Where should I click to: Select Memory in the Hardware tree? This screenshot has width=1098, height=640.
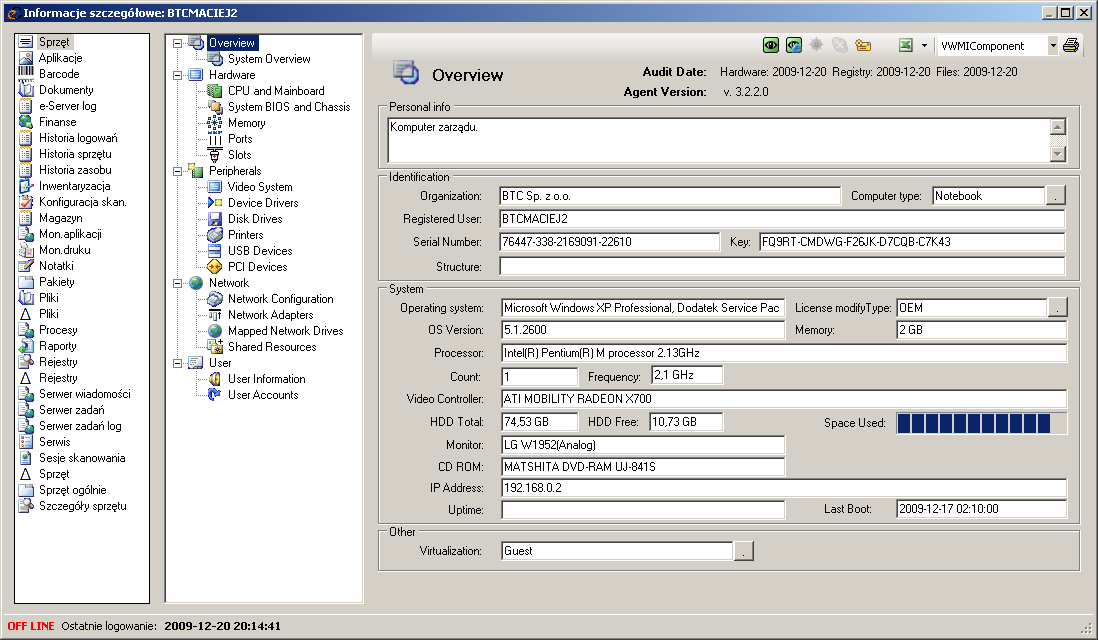[246, 123]
